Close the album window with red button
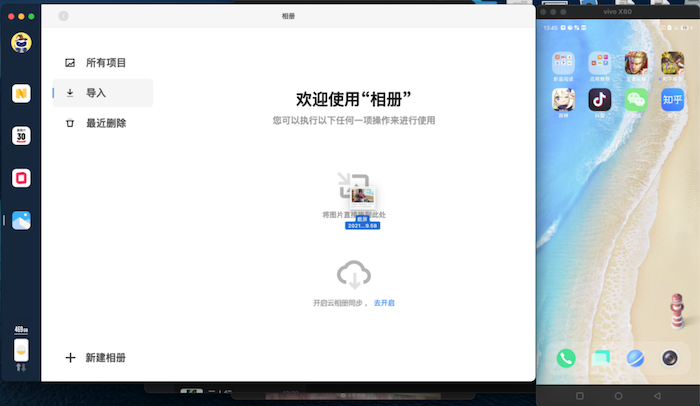This screenshot has width=700, height=406. [11, 17]
